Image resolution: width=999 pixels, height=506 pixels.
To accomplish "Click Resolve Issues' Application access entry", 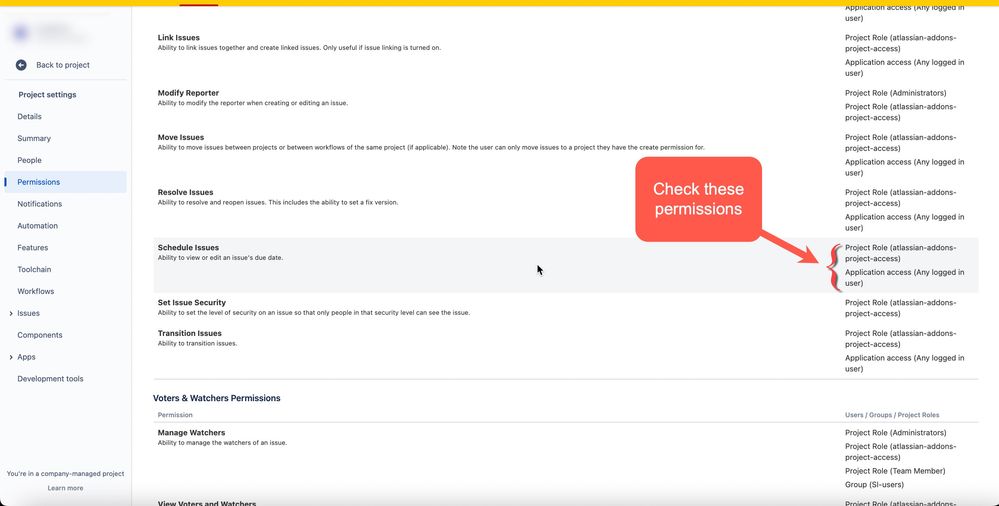I will tap(905, 222).
